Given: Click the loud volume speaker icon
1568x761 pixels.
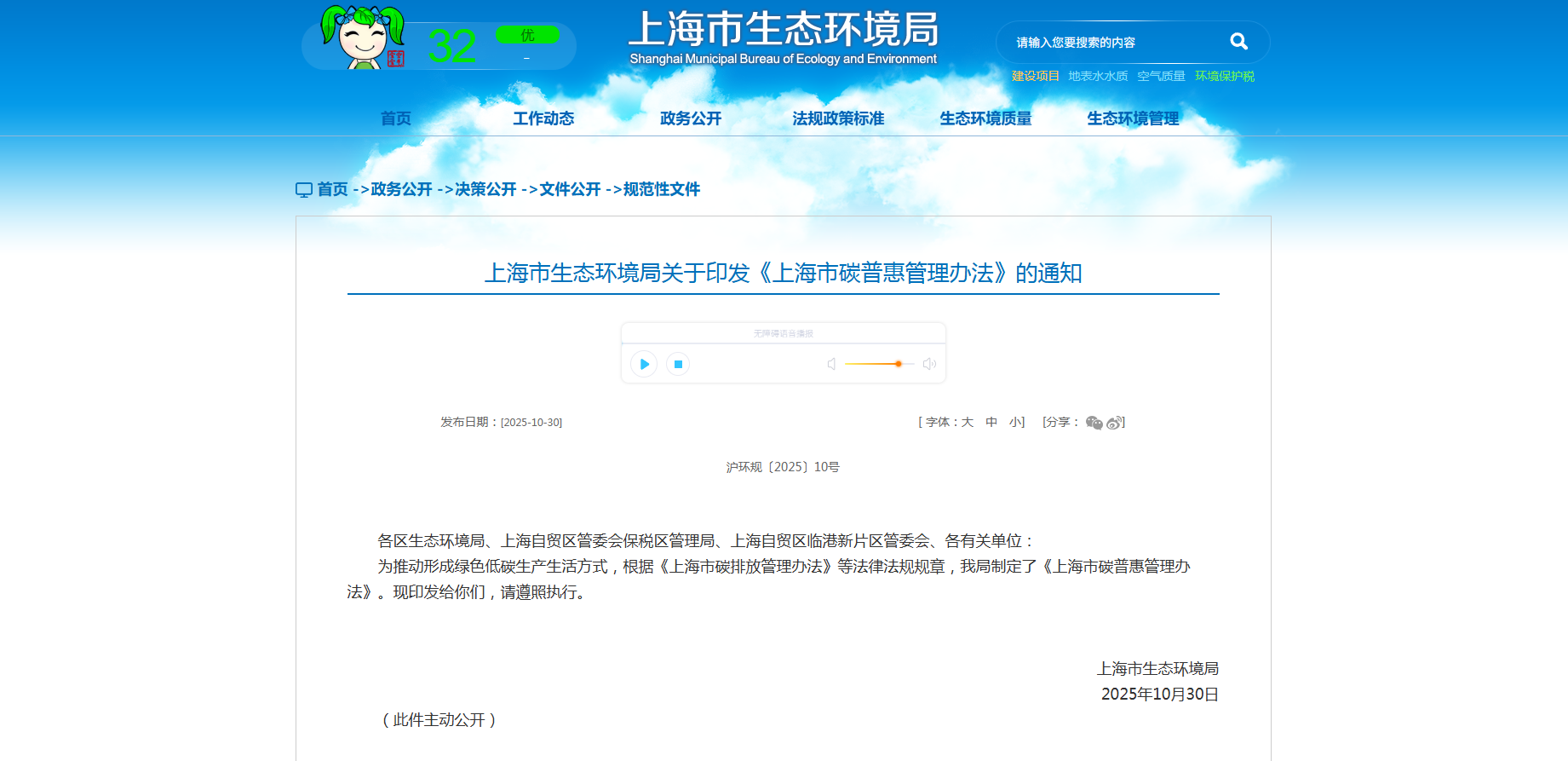Looking at the screenshot, I should tap(929, 364).
